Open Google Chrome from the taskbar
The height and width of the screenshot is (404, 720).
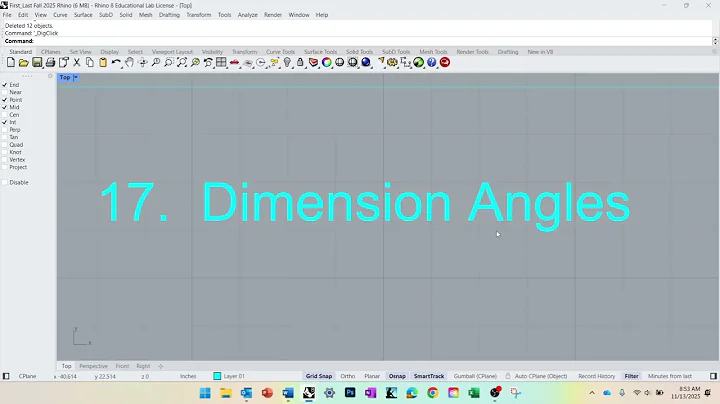tap(433, 393)
